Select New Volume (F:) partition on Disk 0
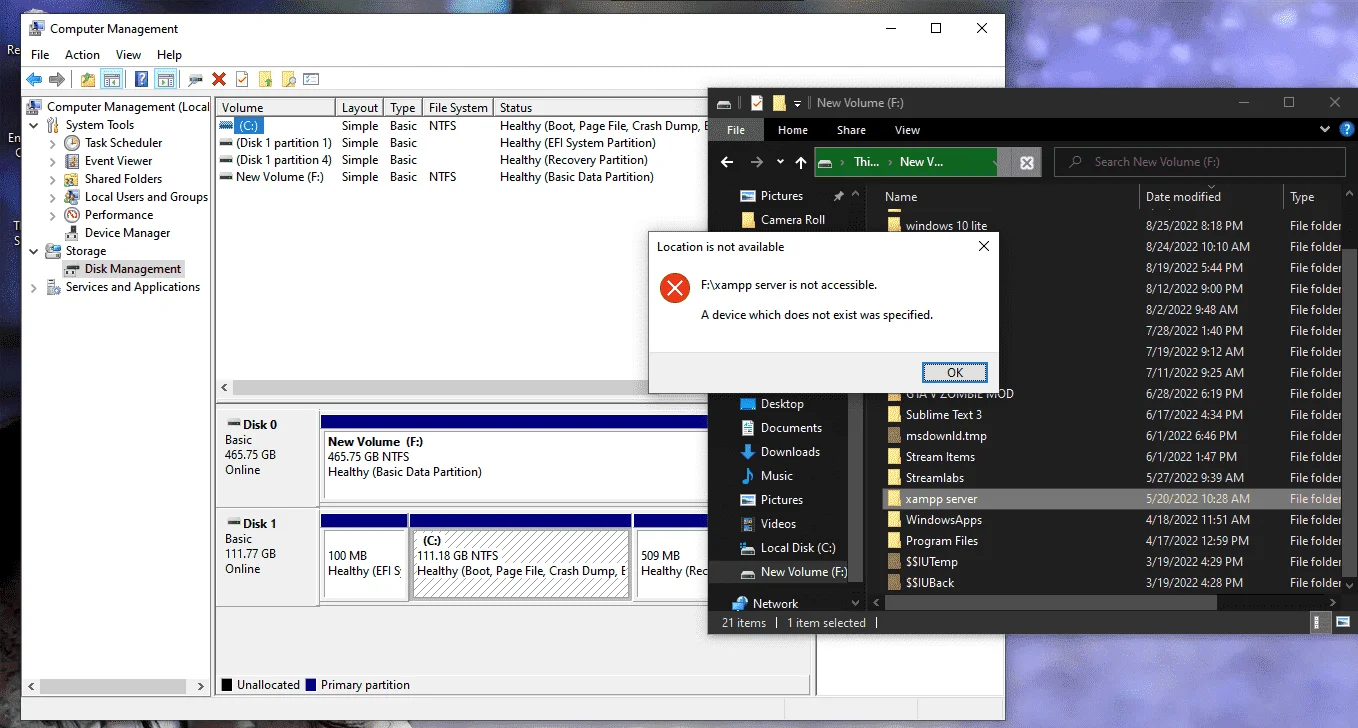 coord(515,466)
